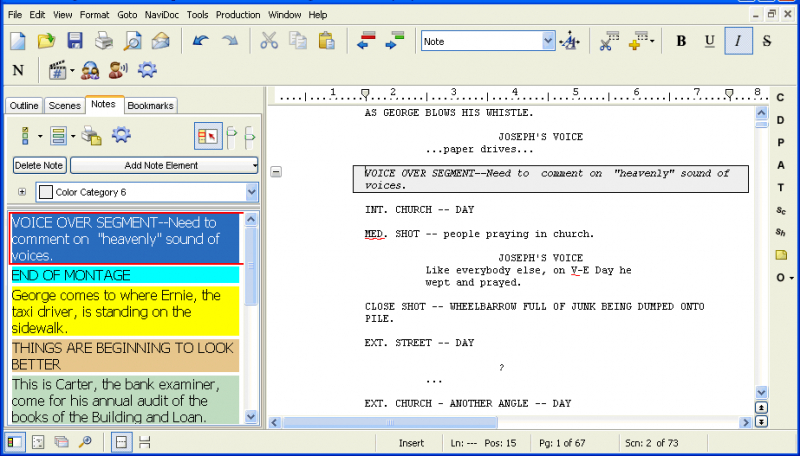Open the Note element type dropdown
Viewport: 800px width, 456px height.
pyautogui.click(x=548, y=41)
